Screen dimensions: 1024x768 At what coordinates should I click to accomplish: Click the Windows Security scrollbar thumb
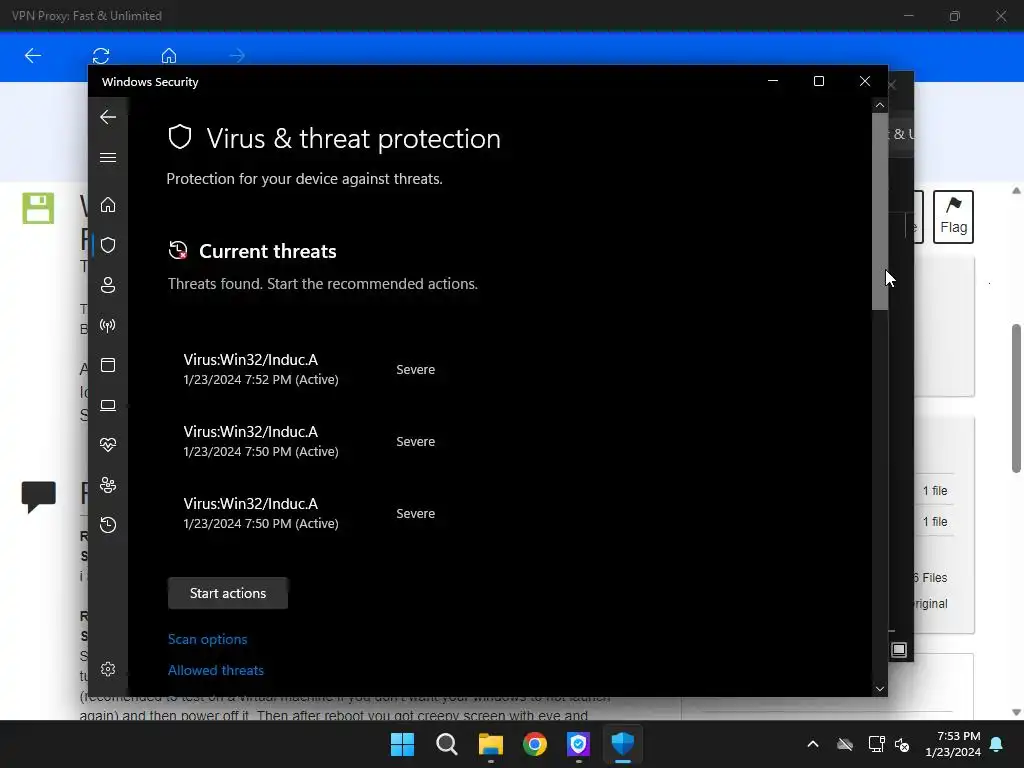click(x=880, y=211)
